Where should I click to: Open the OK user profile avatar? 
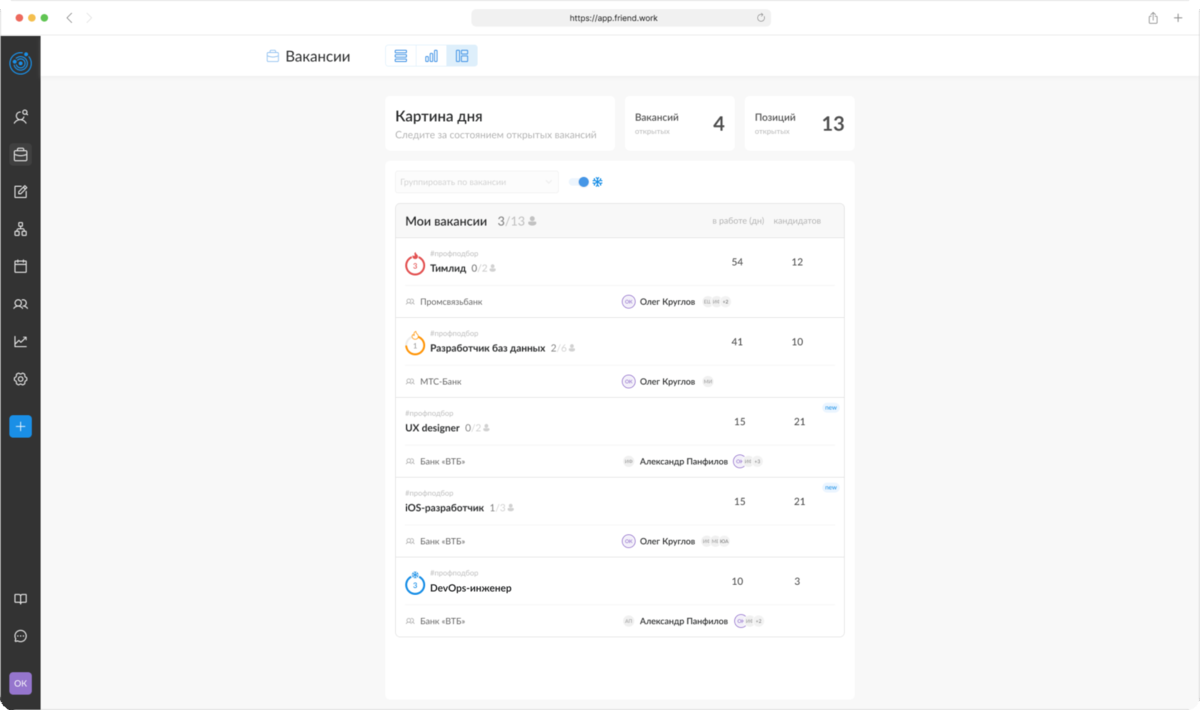pyautogui.click(x=20, y=683)
